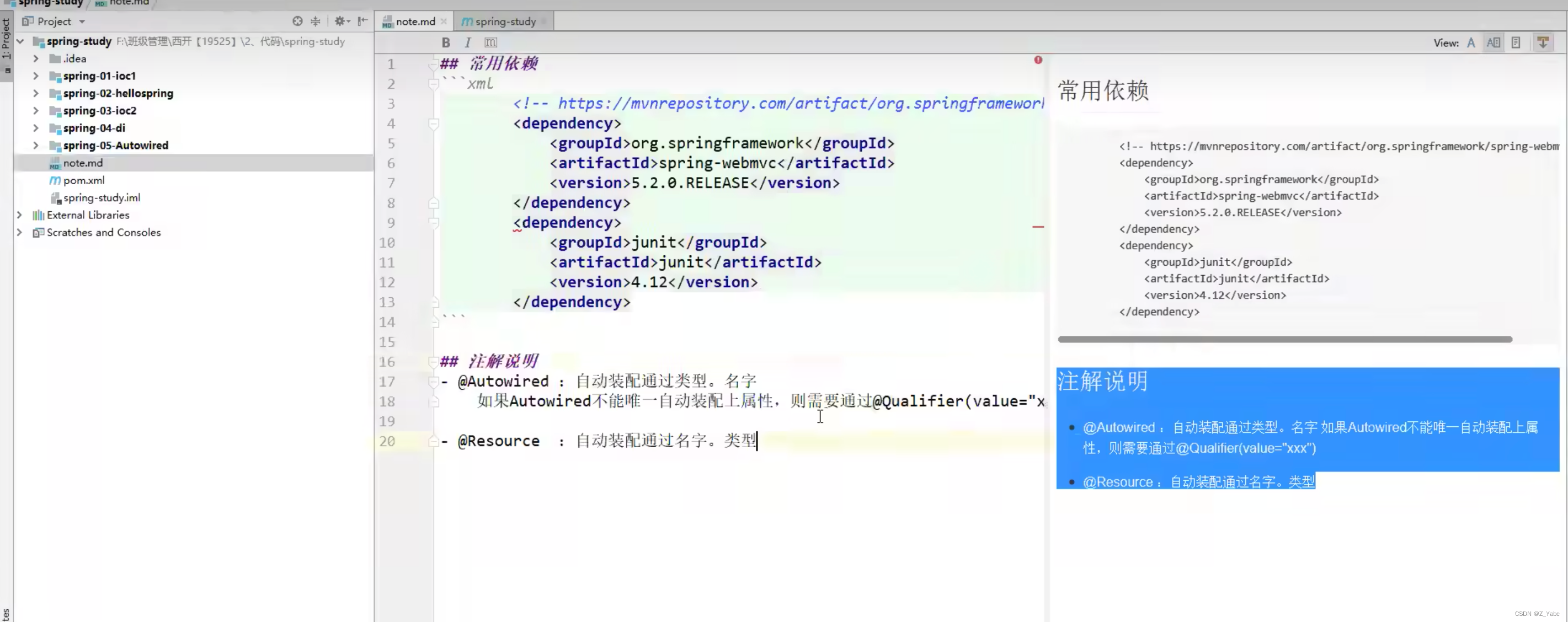Close the note.md tab
This screenshot has height=622, width=1568.
444,22
